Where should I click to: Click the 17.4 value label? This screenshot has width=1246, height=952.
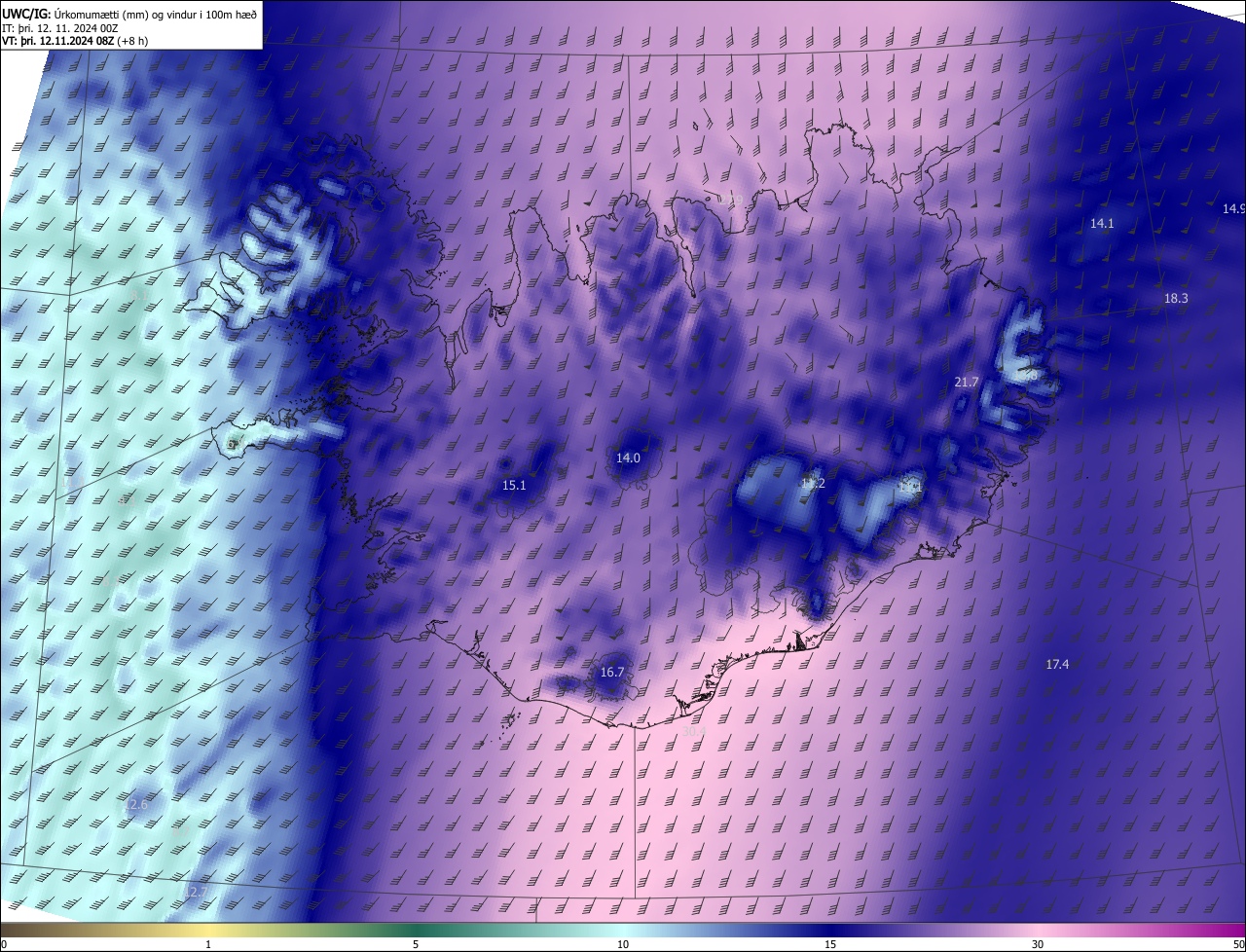point(1057,664)
